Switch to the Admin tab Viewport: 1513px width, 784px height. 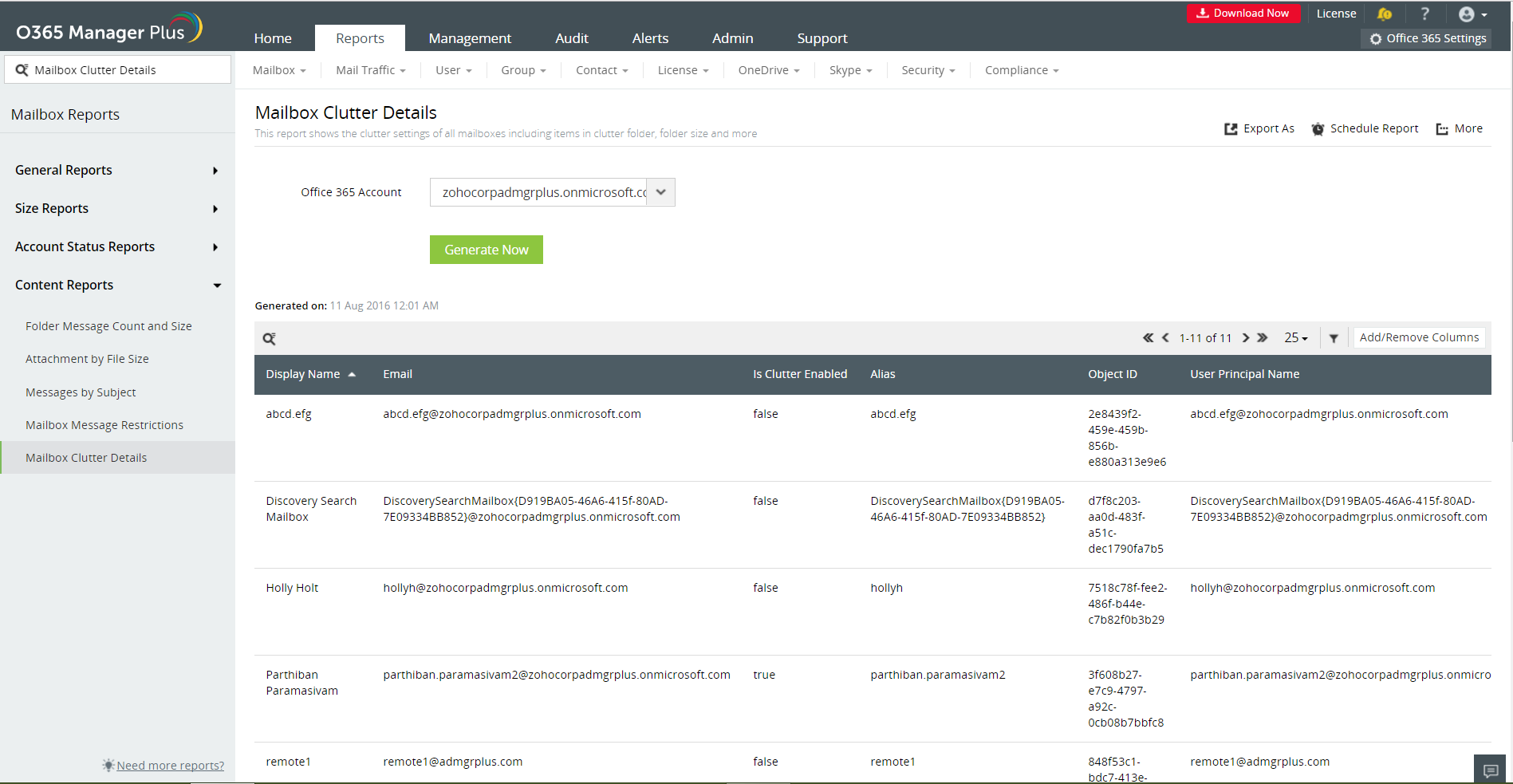[732, 38]
